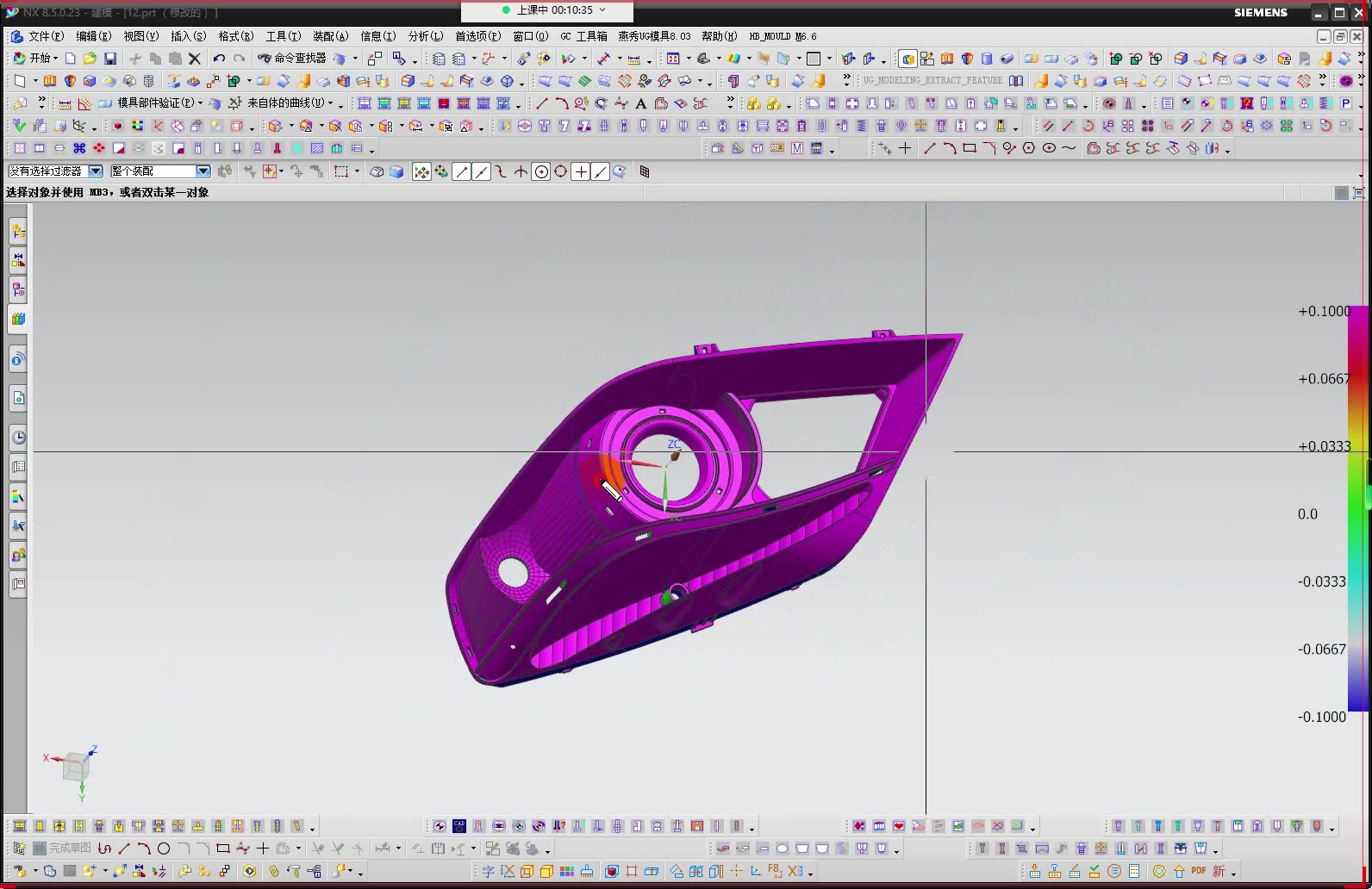Click the Delete X icon
The width and height of the screenshot is (1372, 889).
point(195,59)
